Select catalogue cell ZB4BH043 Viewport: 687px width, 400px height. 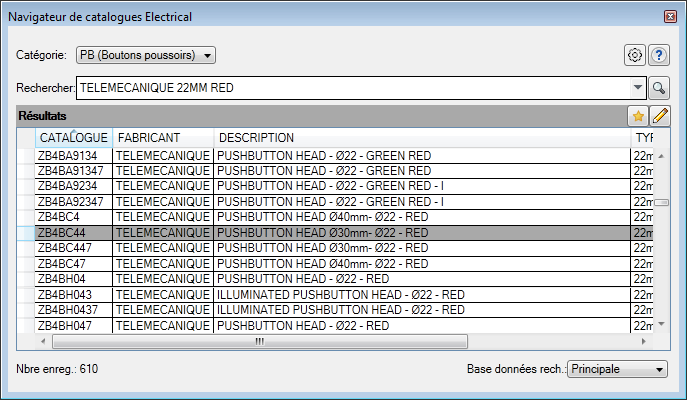[x=74, y=295]
